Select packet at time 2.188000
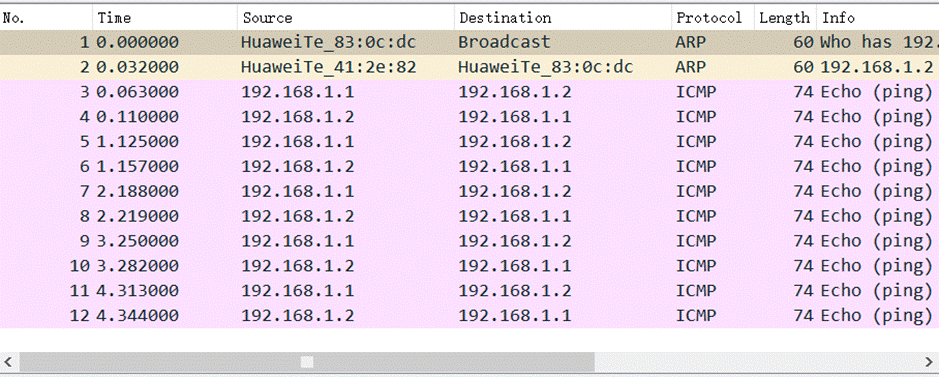The width and height of the screenshot is (939, 377). coord(470,191)
